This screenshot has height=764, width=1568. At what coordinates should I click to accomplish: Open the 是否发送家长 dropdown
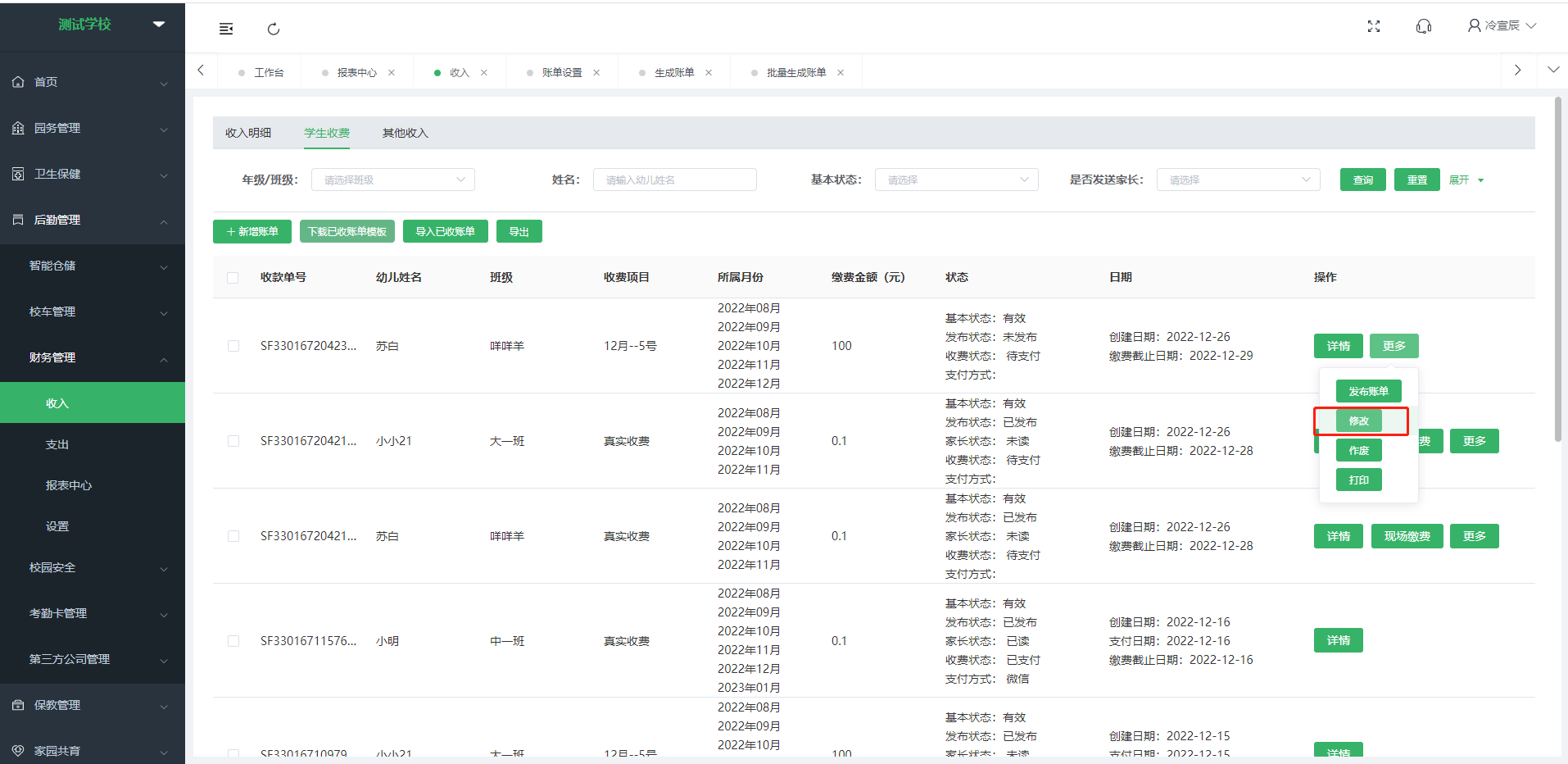pos(1239,180)
